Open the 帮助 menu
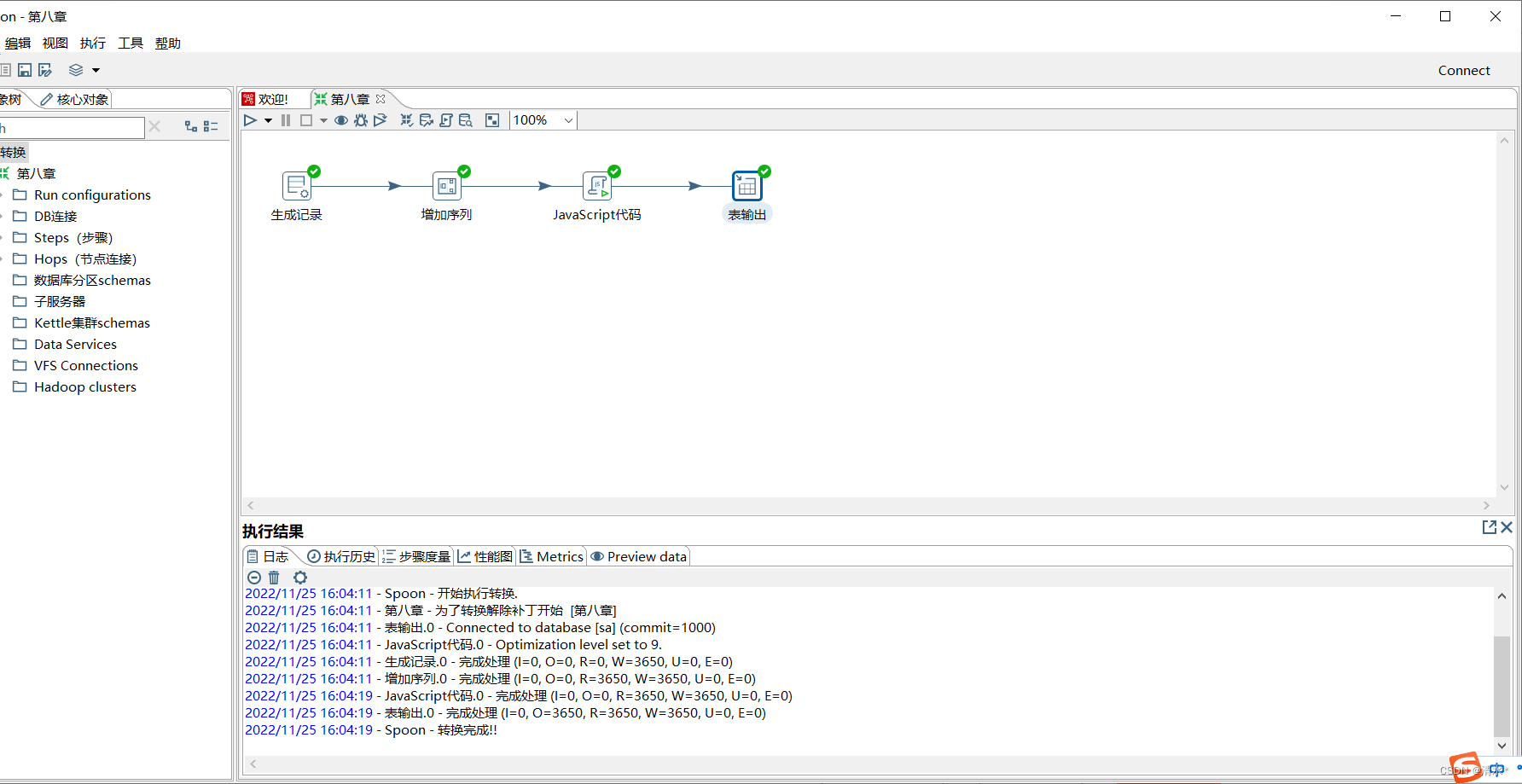 pyautogui.click(x=168, y=44)
